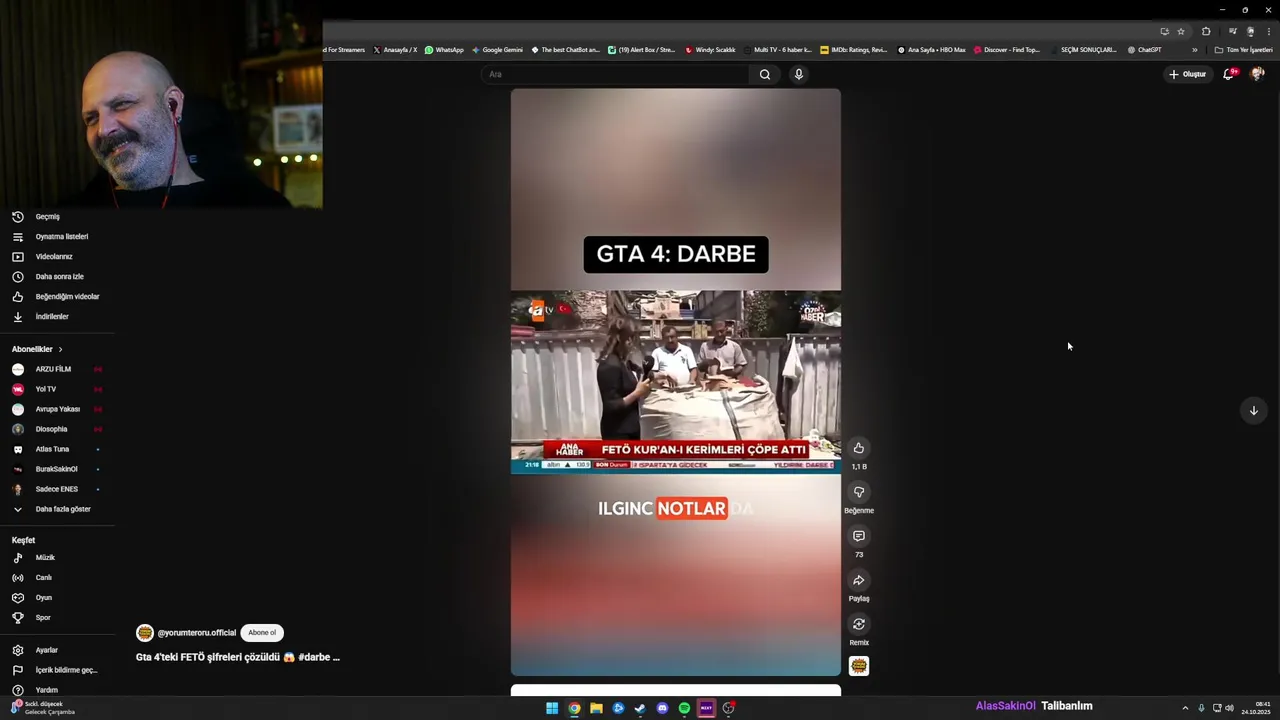Open the short's sound source thumbnail
Image resolution: width=1280 pixels, height=720 pixels.
pos(858,666)
